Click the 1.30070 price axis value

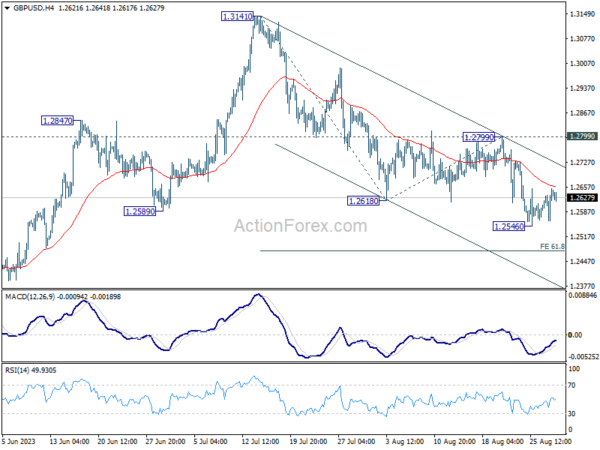[582, 64]
